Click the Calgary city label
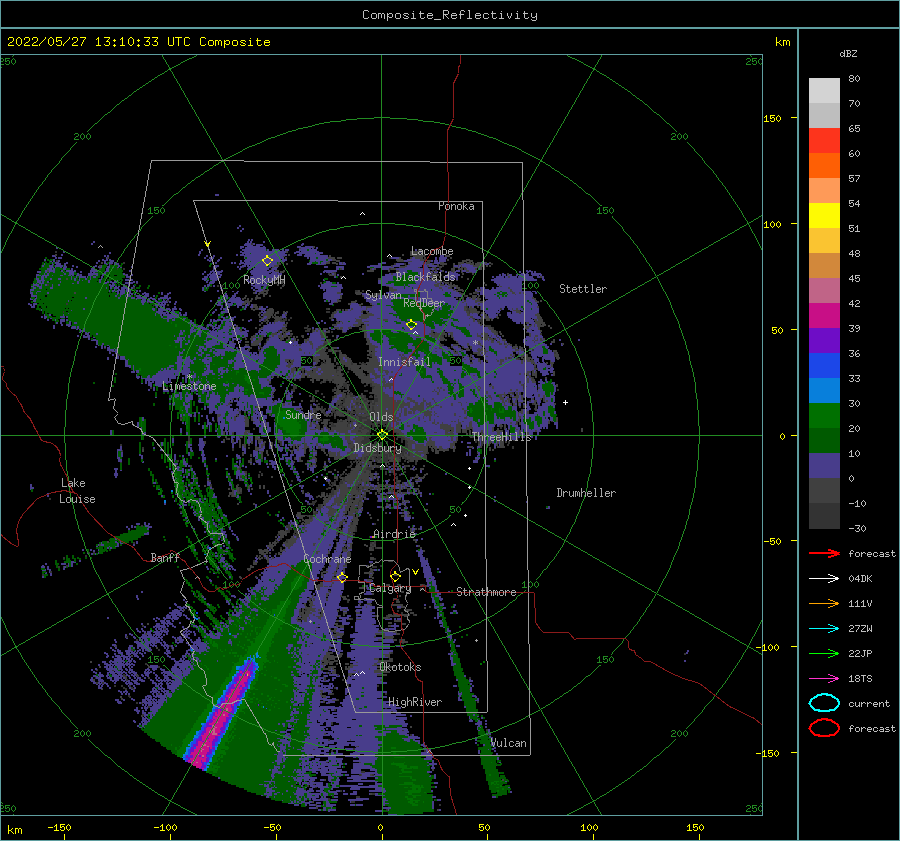Viewport: 900px width, 841px height. (390, 588)
